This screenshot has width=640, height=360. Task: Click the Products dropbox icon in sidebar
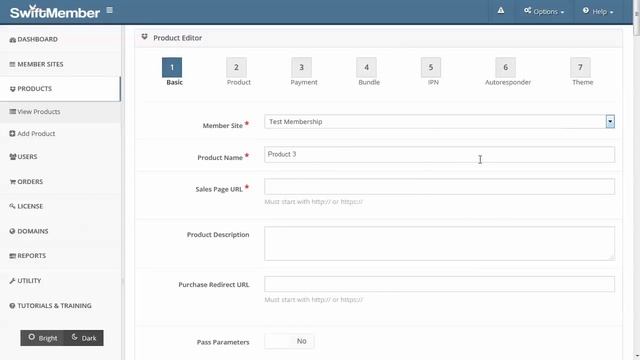tap(12, 89)
